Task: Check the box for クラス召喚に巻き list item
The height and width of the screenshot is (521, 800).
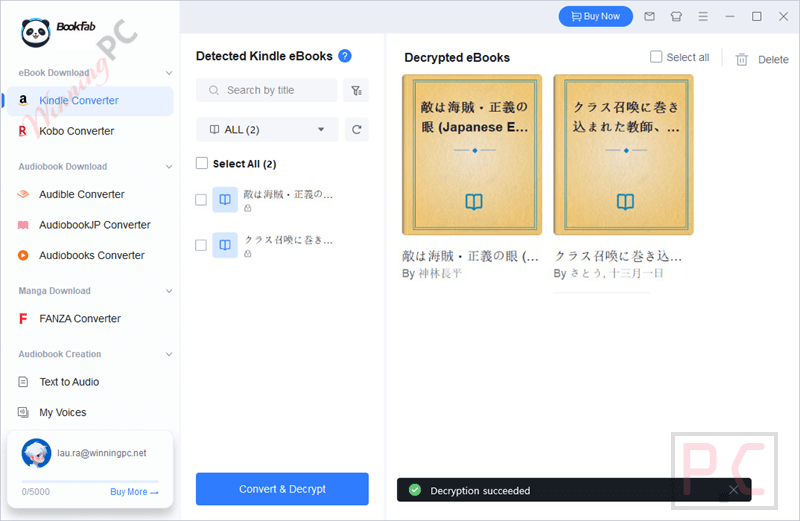Action: tap(201, 245)
